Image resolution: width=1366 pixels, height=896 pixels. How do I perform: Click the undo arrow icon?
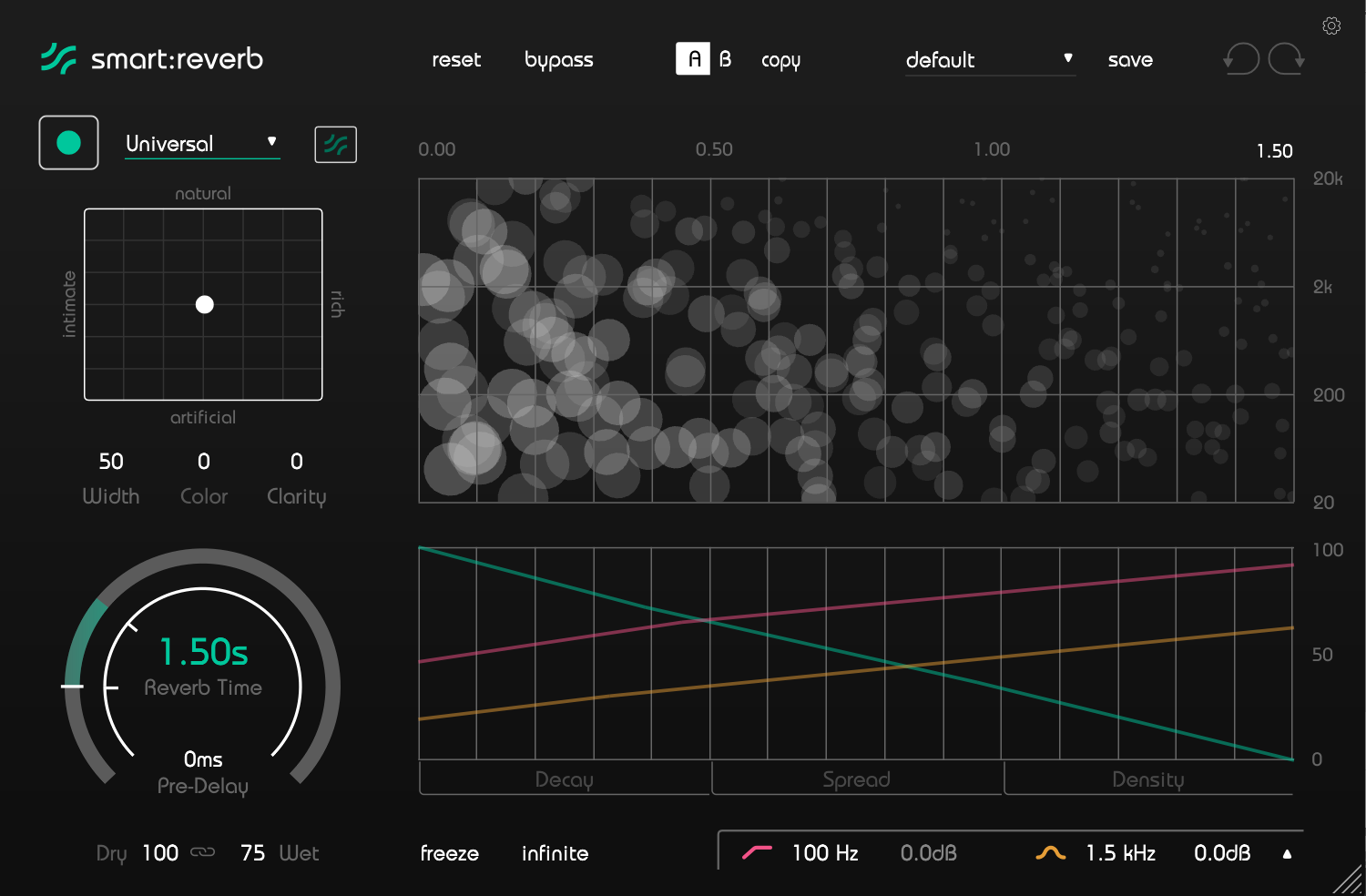click(1241, 59)
